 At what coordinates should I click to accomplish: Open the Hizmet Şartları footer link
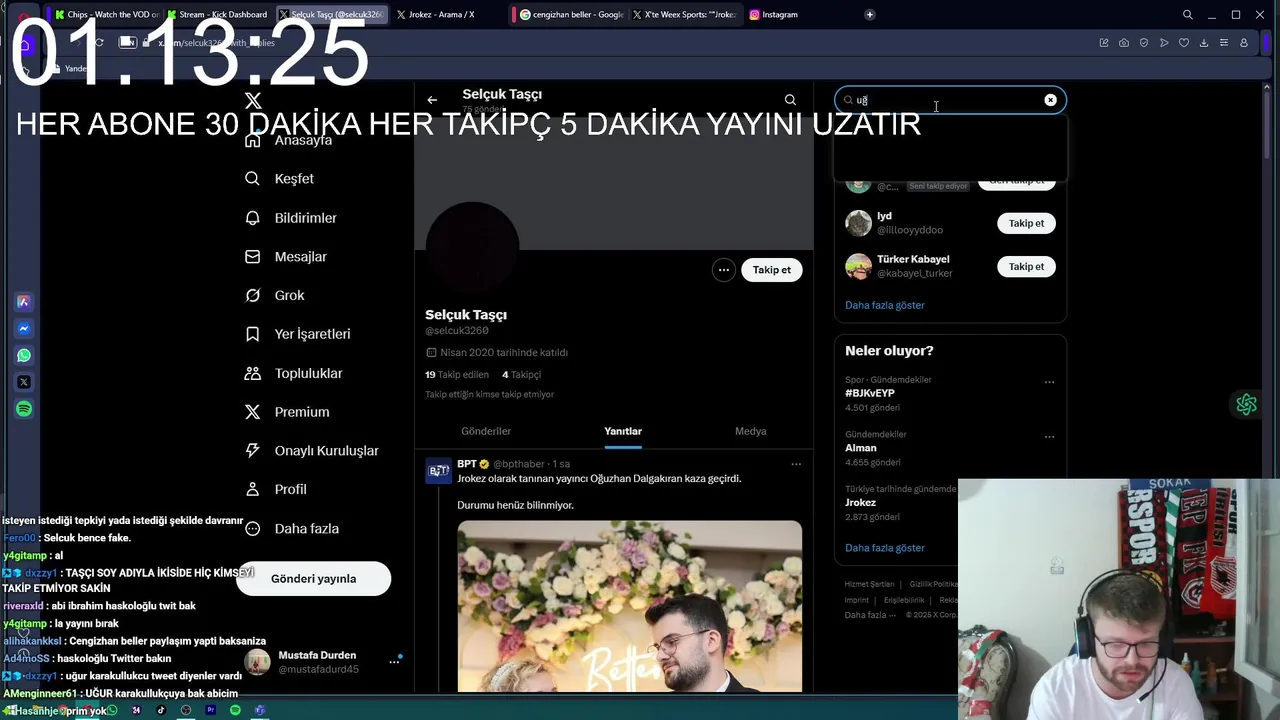[x=869, y=584]
